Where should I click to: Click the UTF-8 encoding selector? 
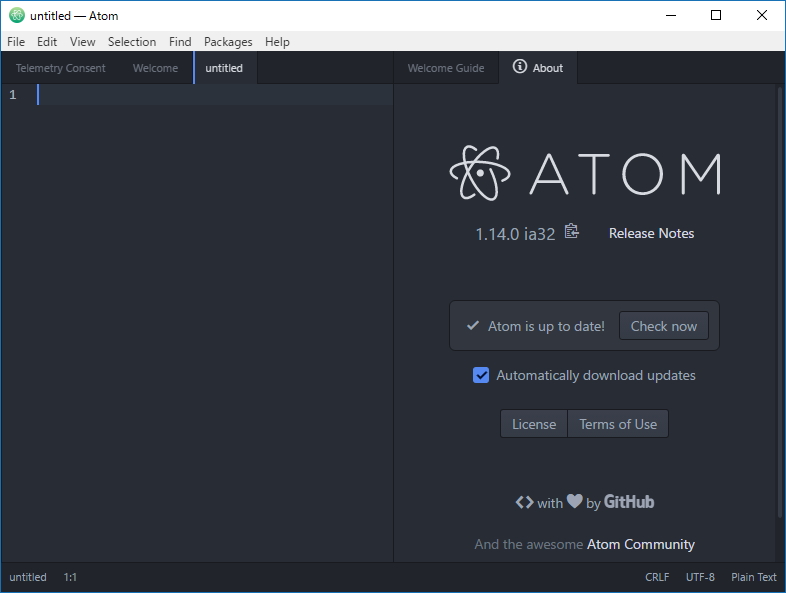tap(700, 577)
